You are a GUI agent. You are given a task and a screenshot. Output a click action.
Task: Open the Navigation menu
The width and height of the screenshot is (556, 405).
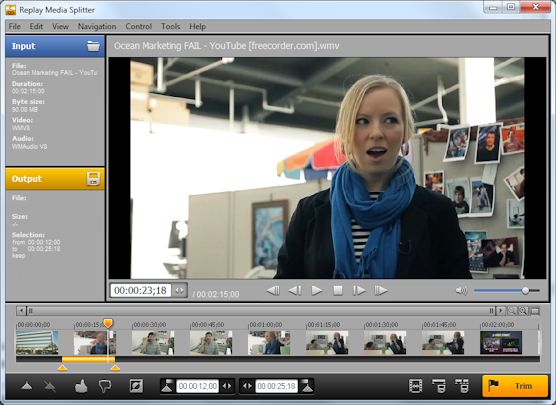[97, 27]
